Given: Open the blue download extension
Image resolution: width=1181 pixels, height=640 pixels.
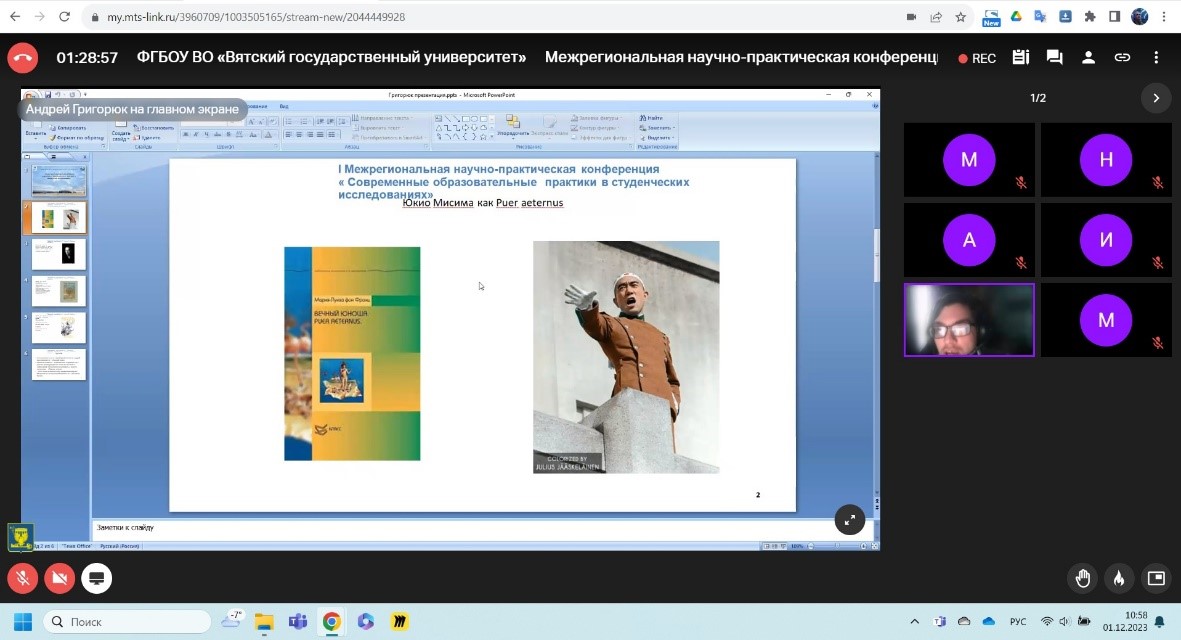Looking at the screenshot, I should point(1065,17).
